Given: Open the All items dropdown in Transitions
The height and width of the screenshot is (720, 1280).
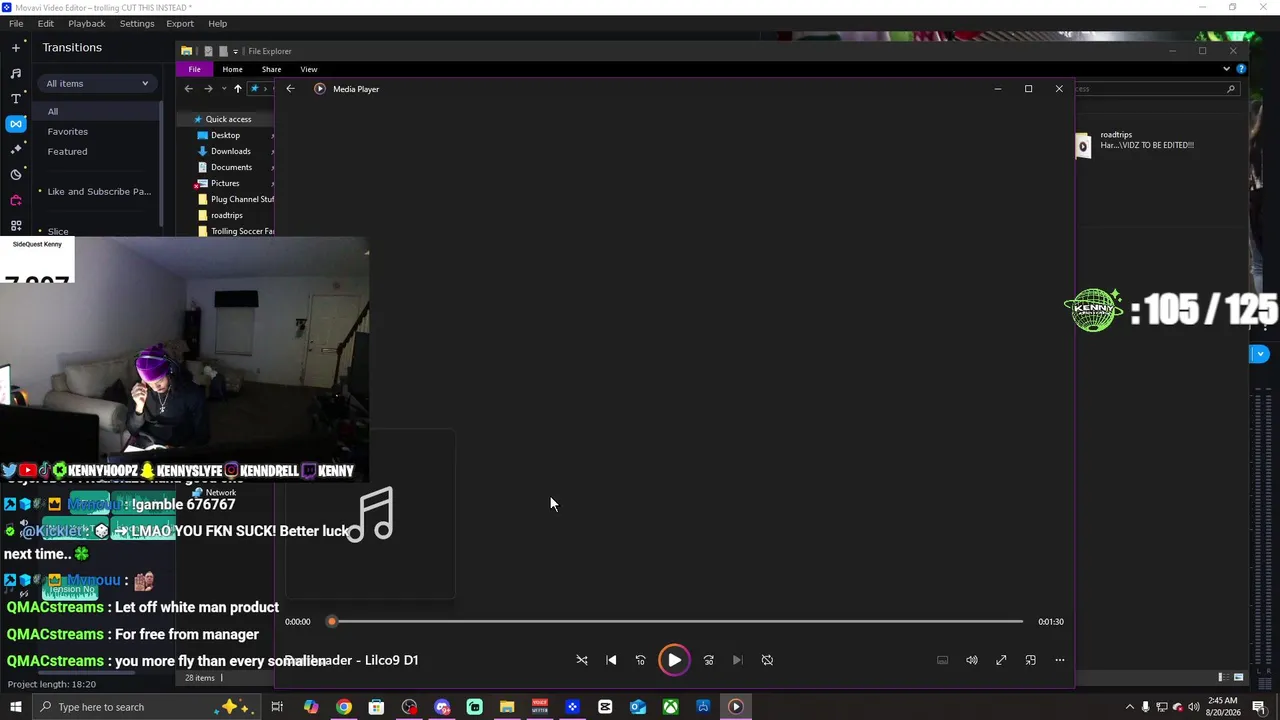Looking at the screenshot, I should click(97, 83).
